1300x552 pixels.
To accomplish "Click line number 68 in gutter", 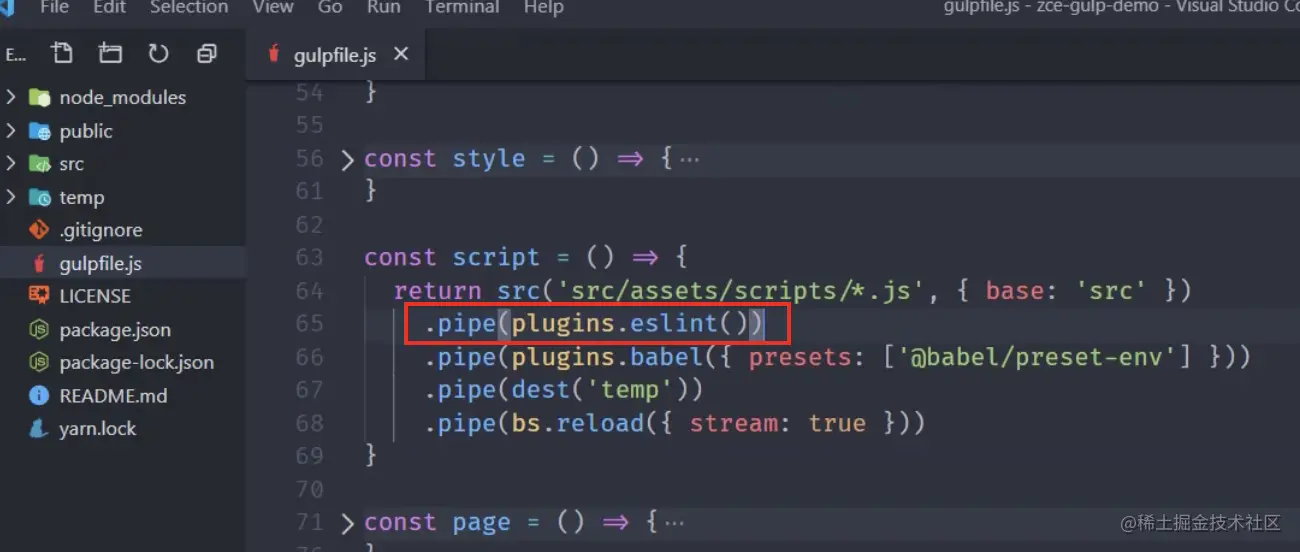I will (310, 423).
